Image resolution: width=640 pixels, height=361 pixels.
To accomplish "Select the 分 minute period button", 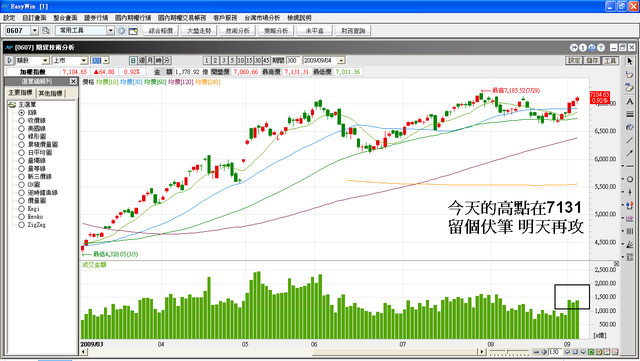I will (x=167, y=60).
